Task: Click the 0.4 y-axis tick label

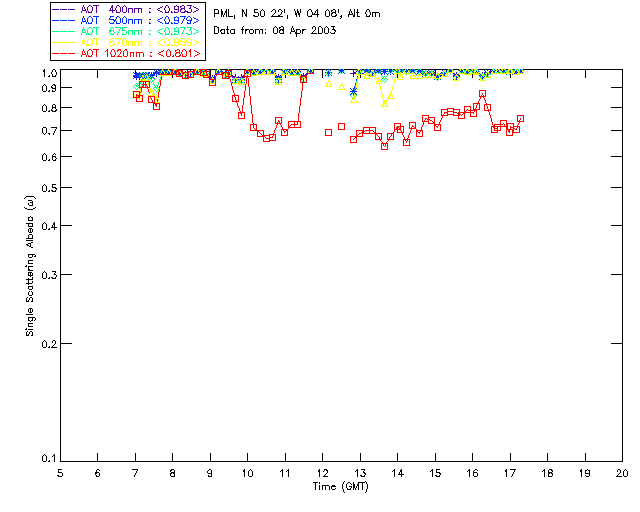Action: pyautogui.click(x=49, y=226)
